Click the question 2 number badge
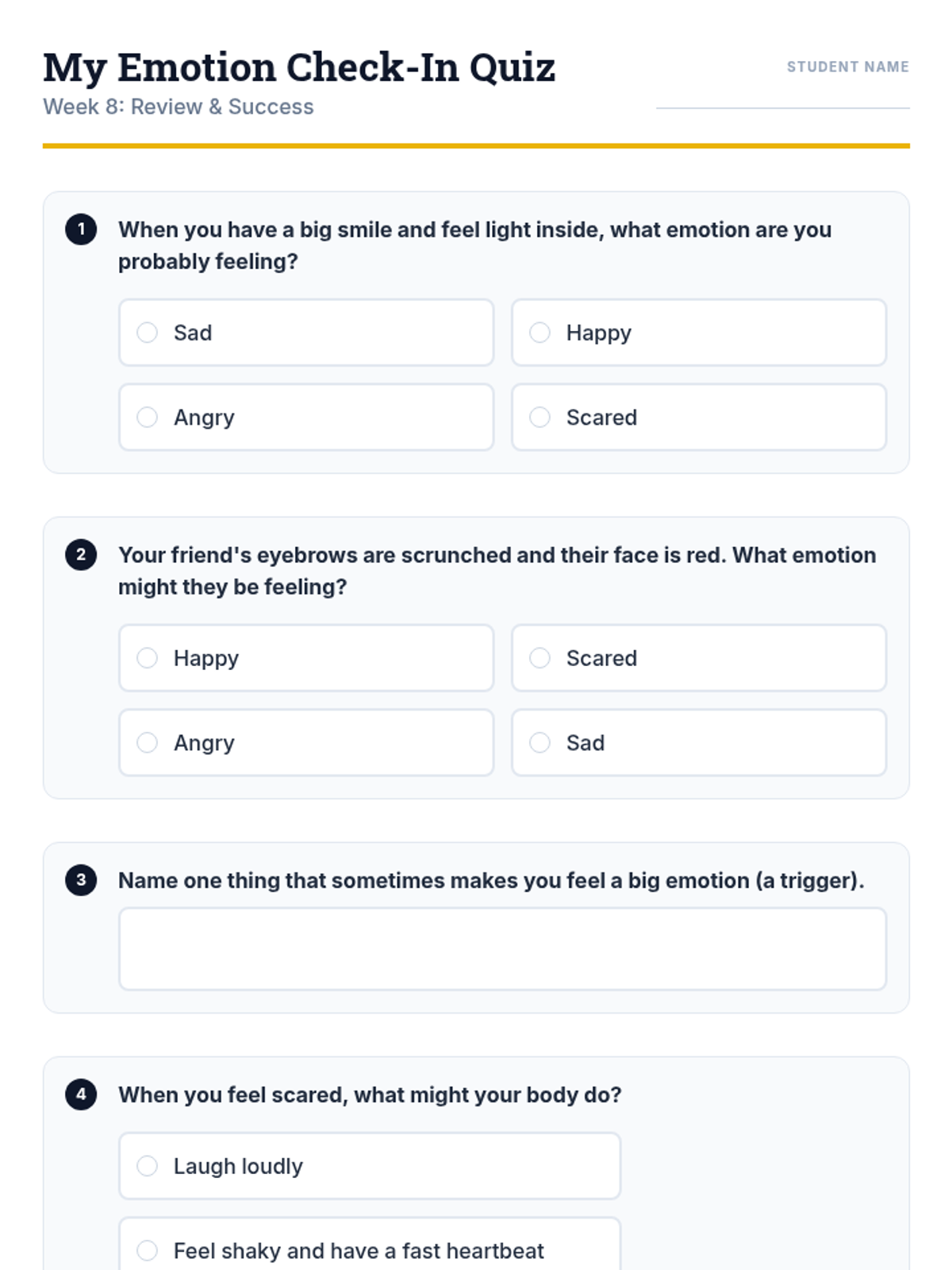The image size is (952, 1270). coord(81,555)
